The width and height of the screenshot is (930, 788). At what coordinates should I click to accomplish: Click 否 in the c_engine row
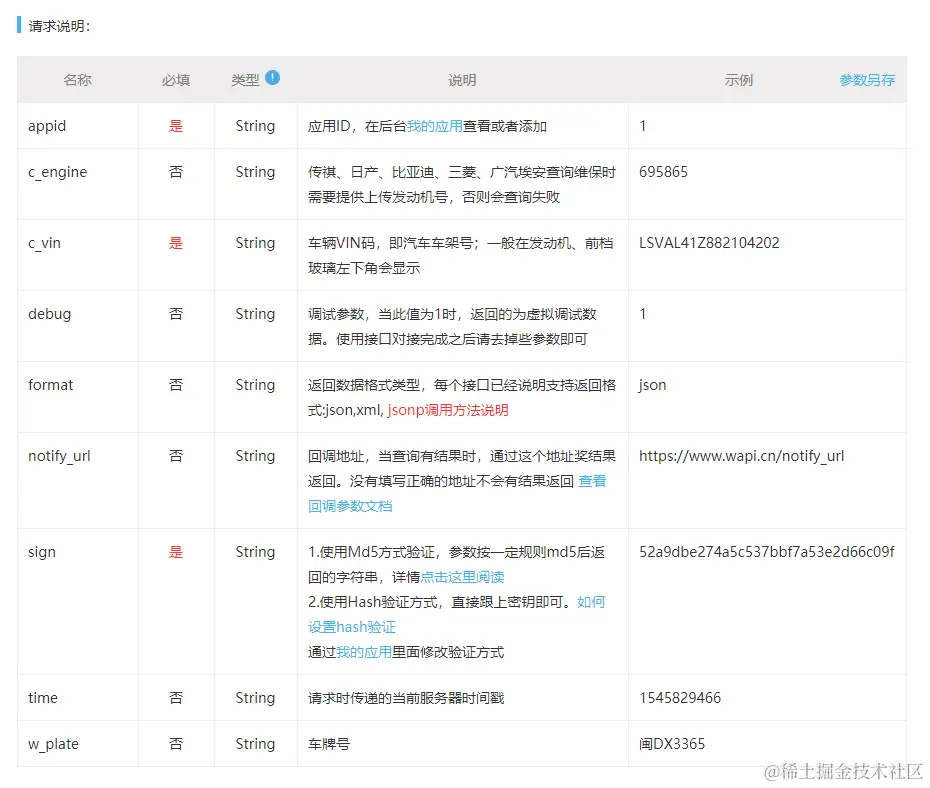click(x=176, y=172)
